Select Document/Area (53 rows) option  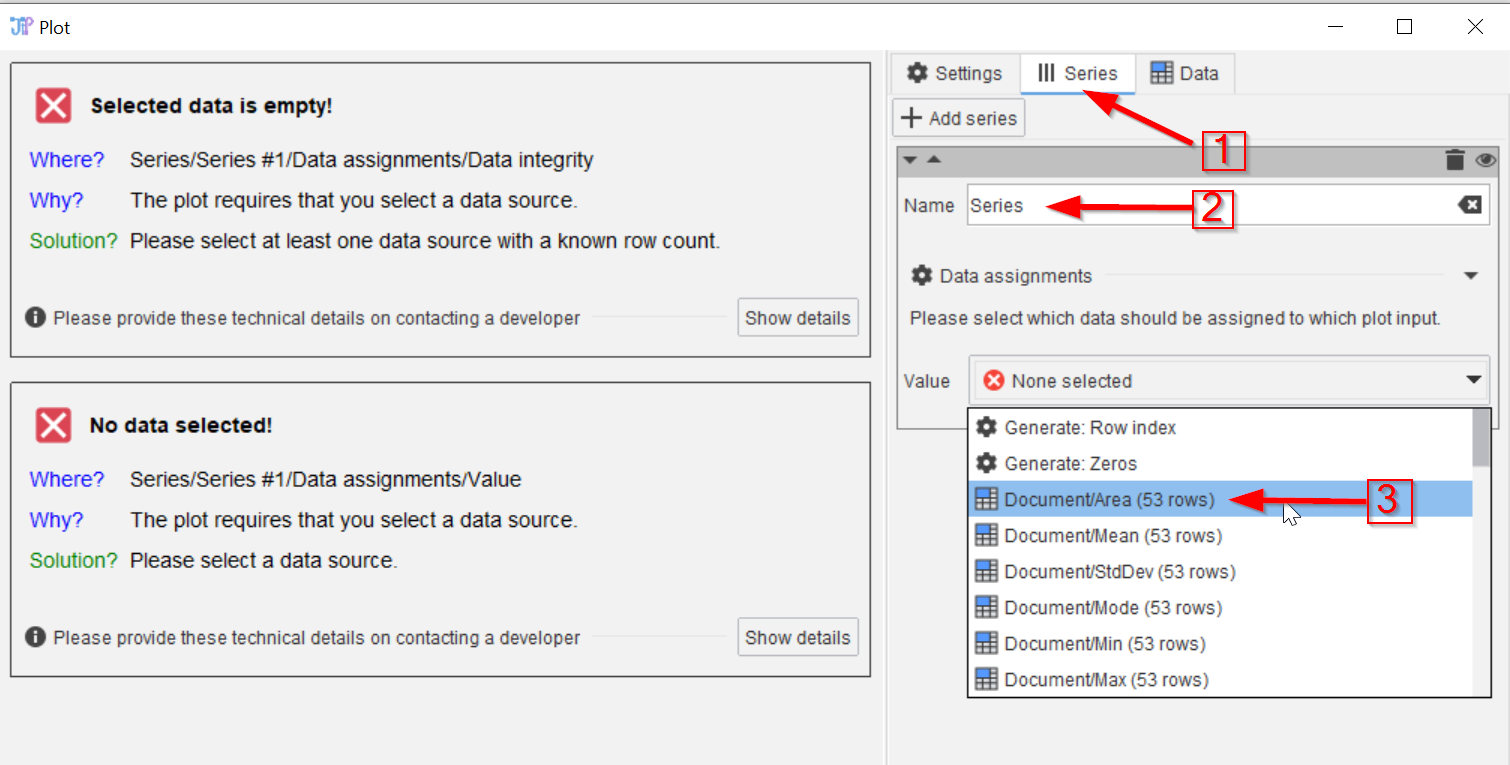tap(1109, 500)
